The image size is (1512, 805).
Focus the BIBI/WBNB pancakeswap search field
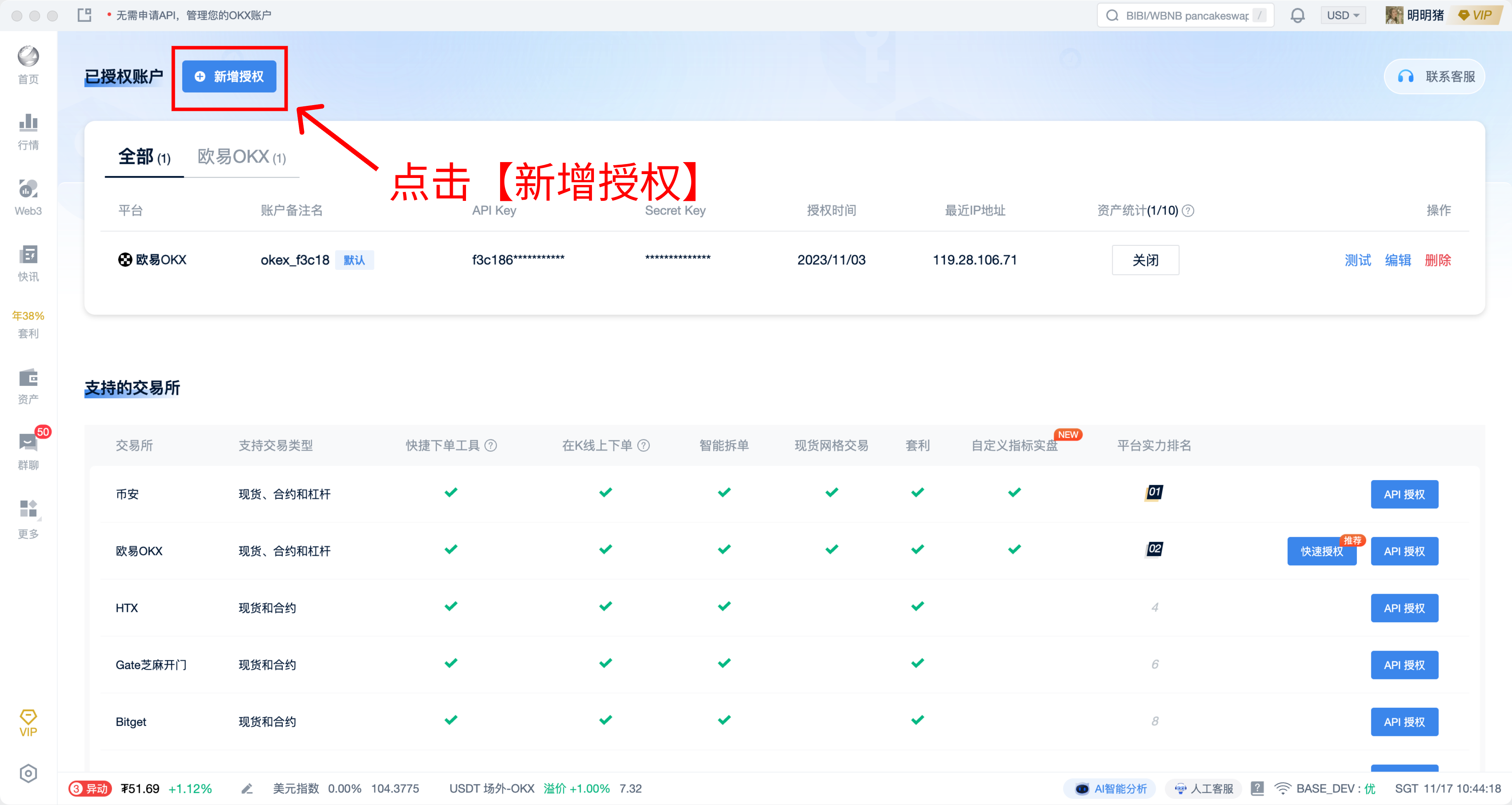click(1186, 15)
